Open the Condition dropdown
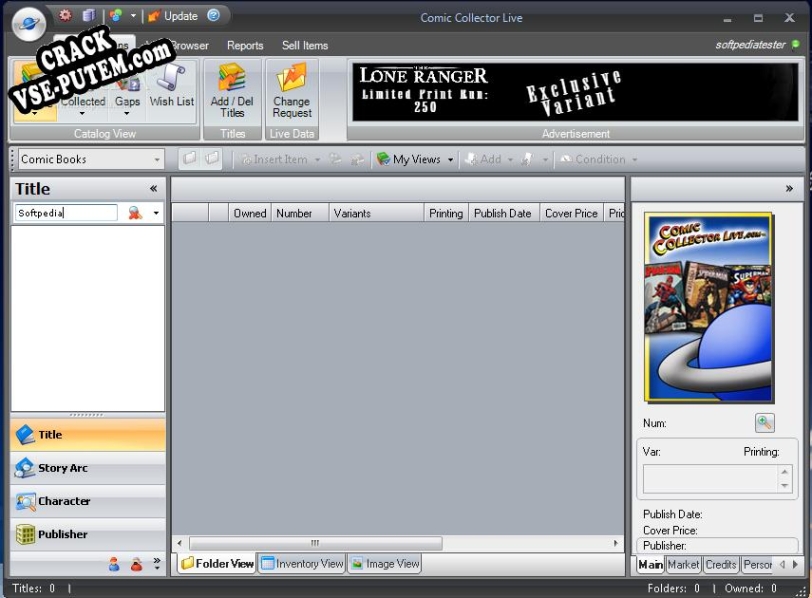The width and height of the screenshot is (812, 598). (x=599, y=159)
